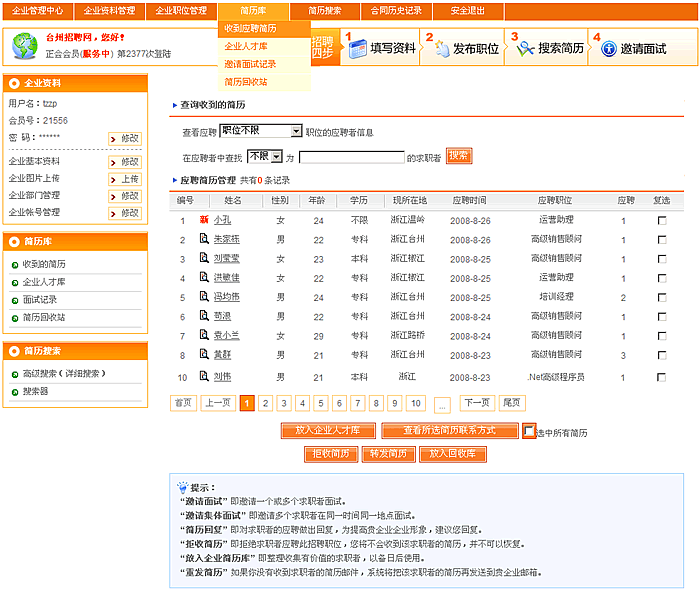700x601 pixels.
Task: Click the 放入企业人才库 button
Action: (x=327, y=431)
